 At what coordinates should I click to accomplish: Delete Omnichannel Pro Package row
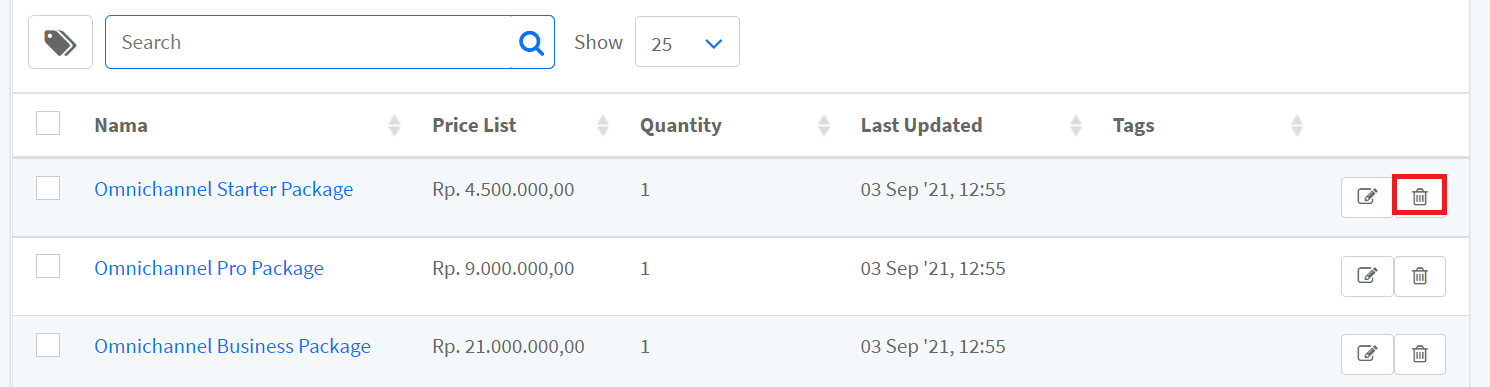[1419, 276]
